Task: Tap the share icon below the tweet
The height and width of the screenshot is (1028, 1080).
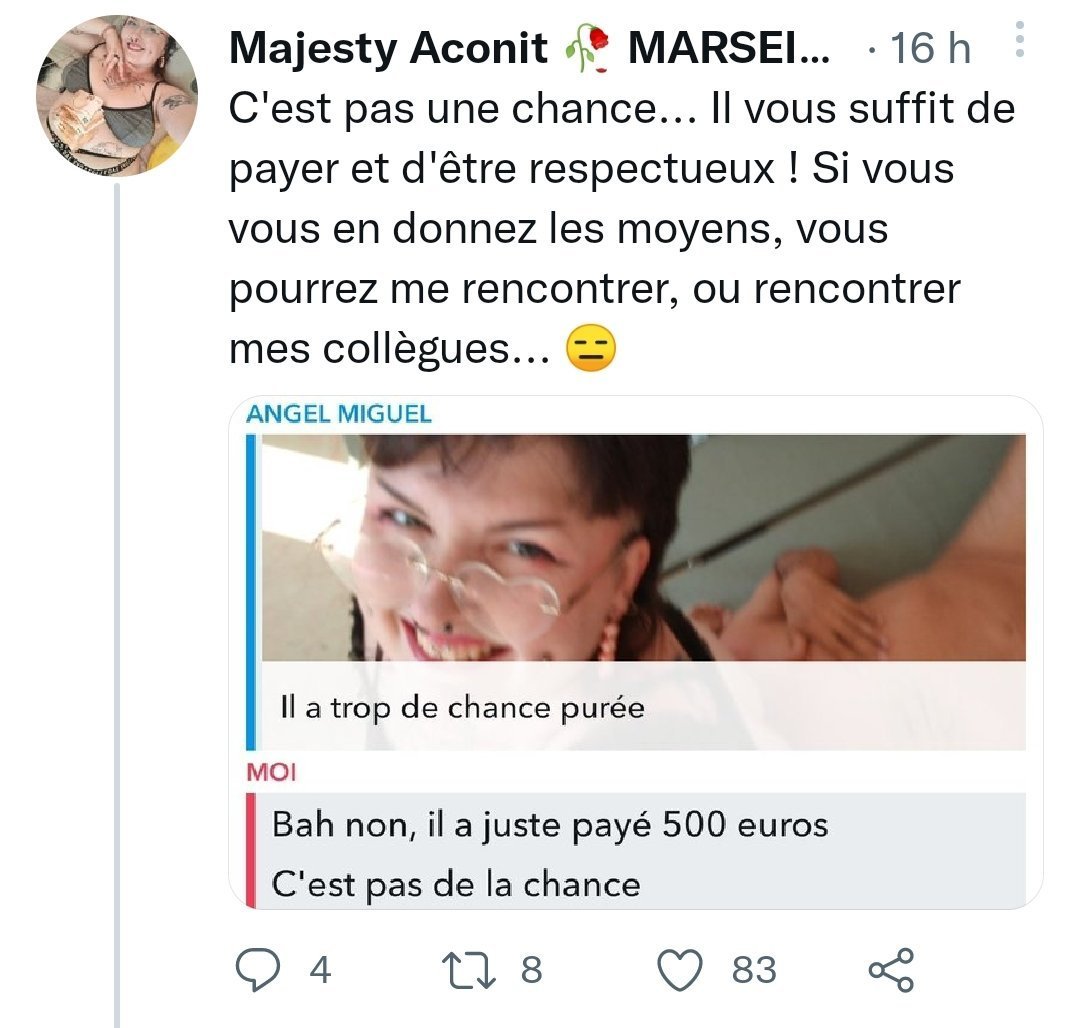Action: 890,970
